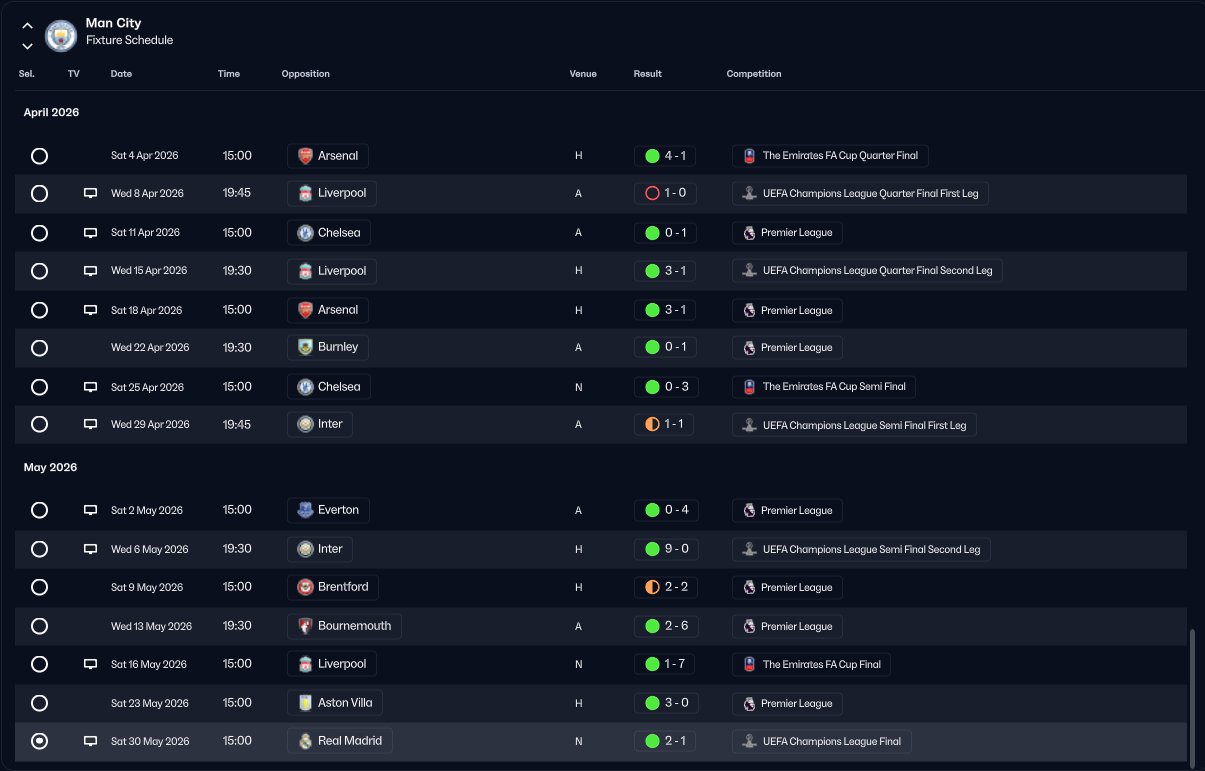Open Arsenal from the Sat 4 Apr fixture
Viewport: 1205px width, 771px height.
pos(328,156)
